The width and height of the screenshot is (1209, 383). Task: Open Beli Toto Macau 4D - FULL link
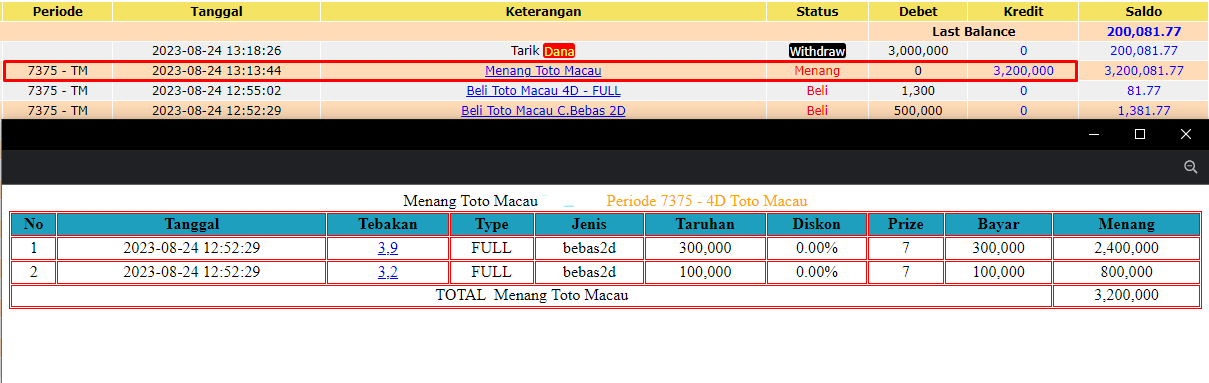coord(543,91)
